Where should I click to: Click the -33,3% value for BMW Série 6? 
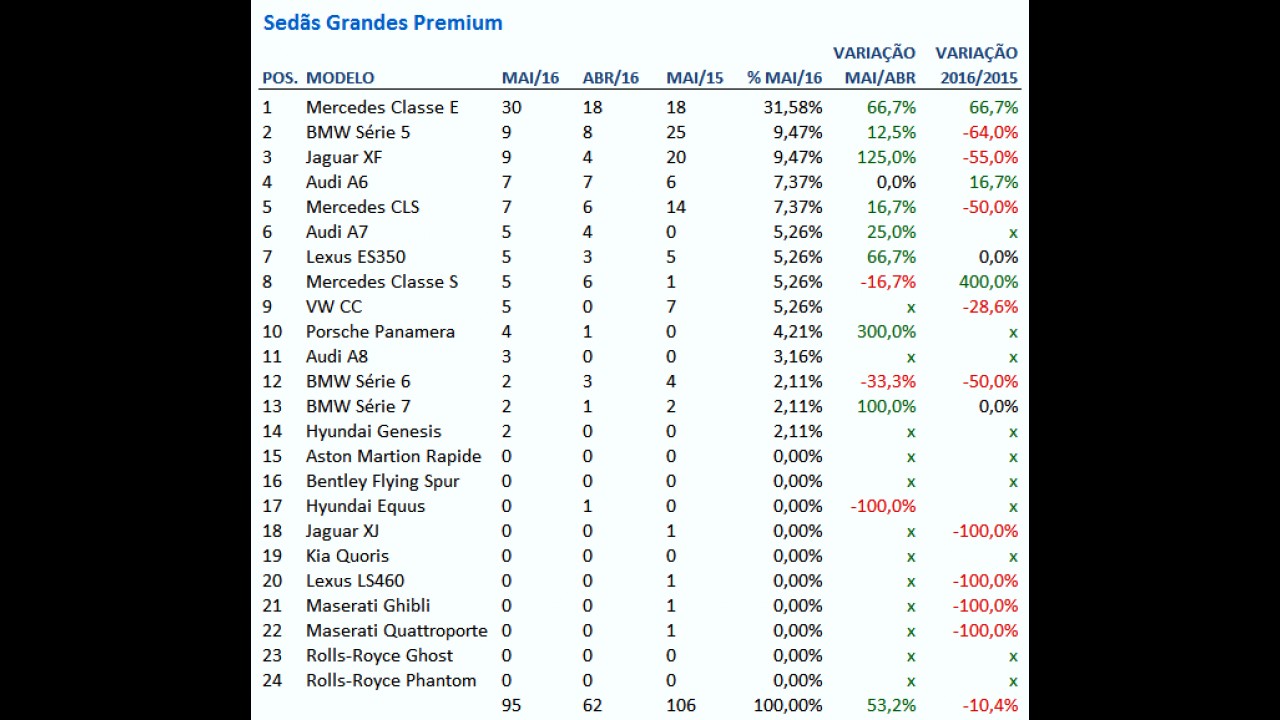pos(888,382)
